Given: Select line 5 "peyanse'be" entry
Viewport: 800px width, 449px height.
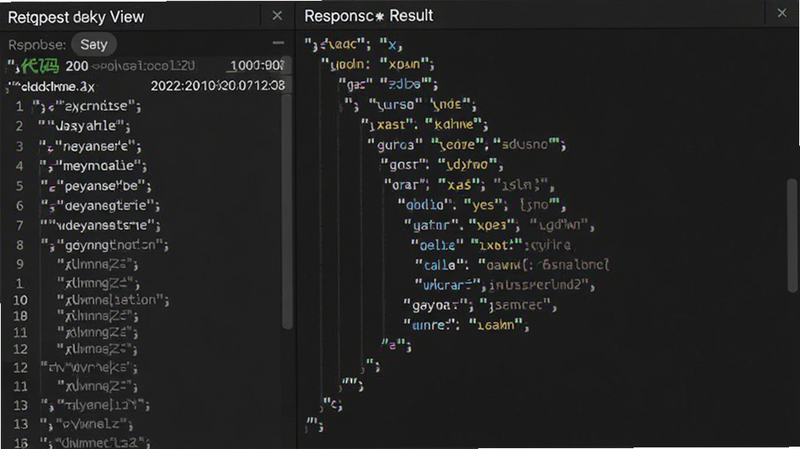Looking at the screenshot, I should click(x=96, y=186).
